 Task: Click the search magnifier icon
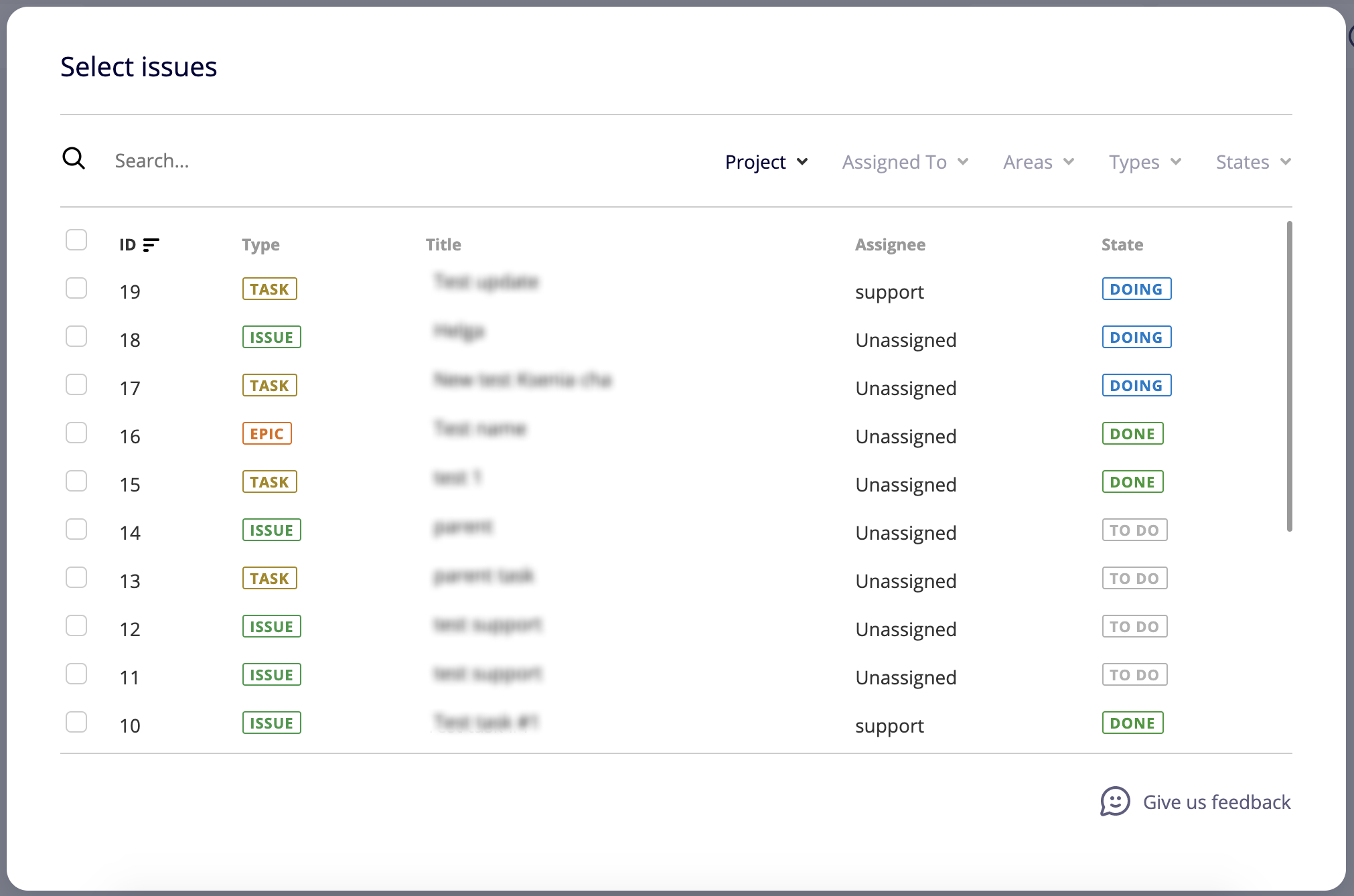(x=74, y=159)
